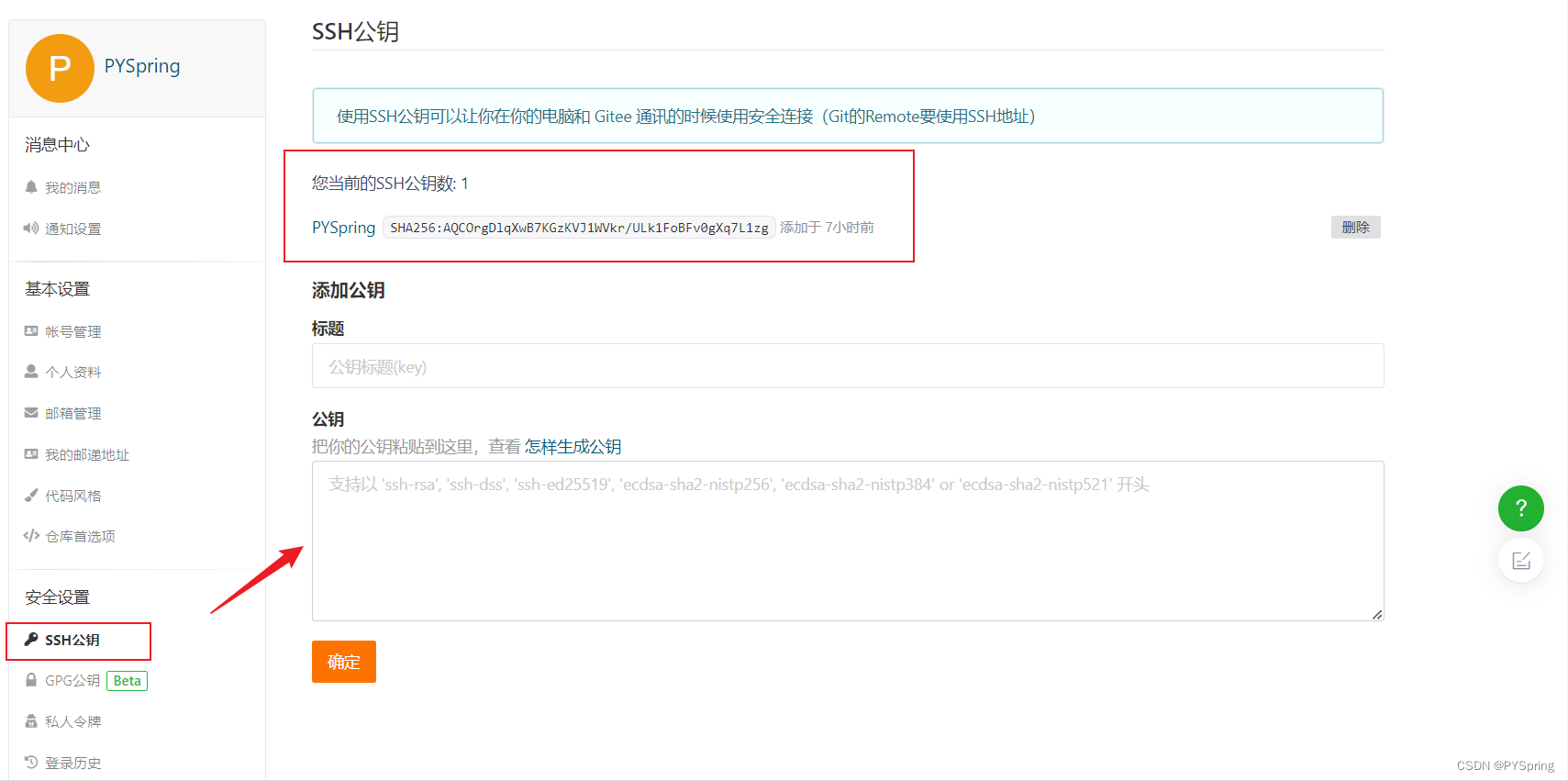This screenshot has width=1568, height=781.
Task: Focus the public key textarea
Action: 848,541
